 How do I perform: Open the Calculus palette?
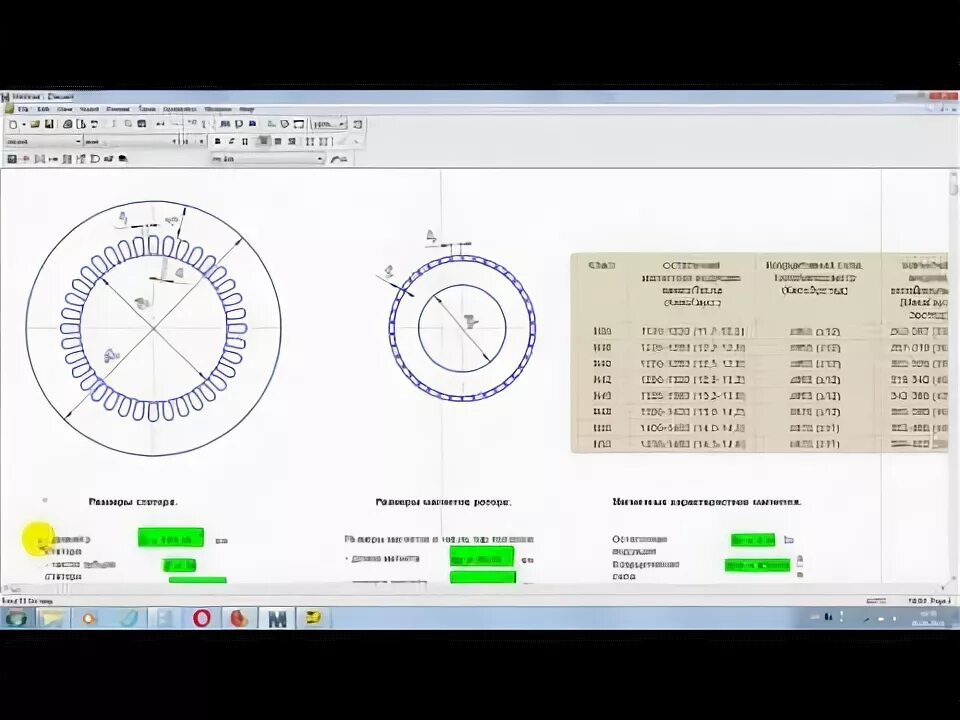[67, 159]
